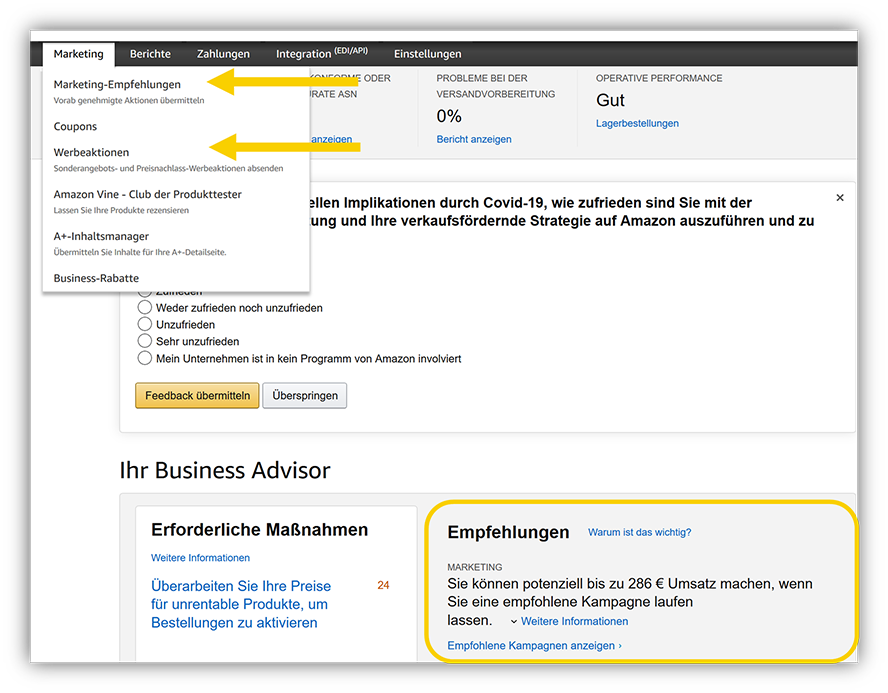
Task: Choose Coupons in the Marketing dropdown
Action: [x=75, y=126]
